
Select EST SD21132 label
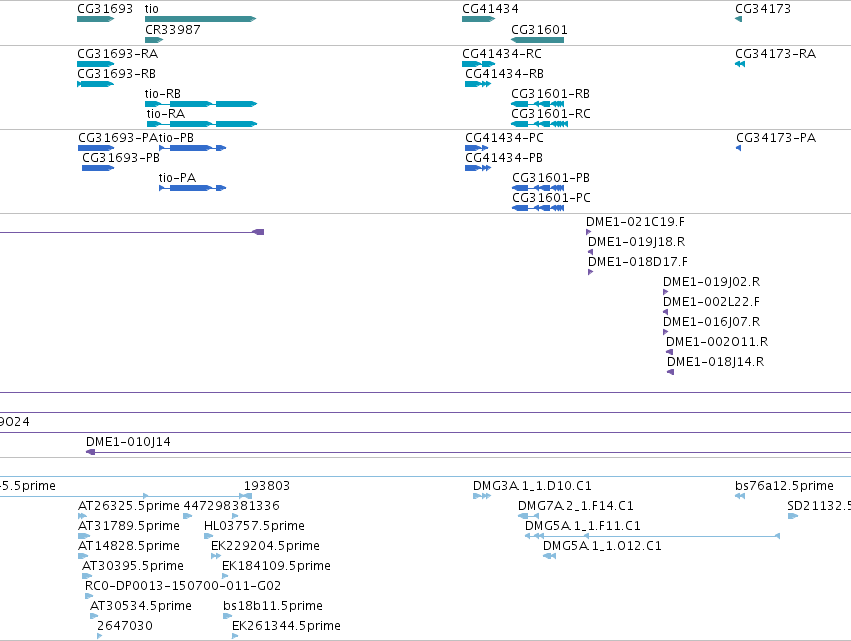[818, 506]
